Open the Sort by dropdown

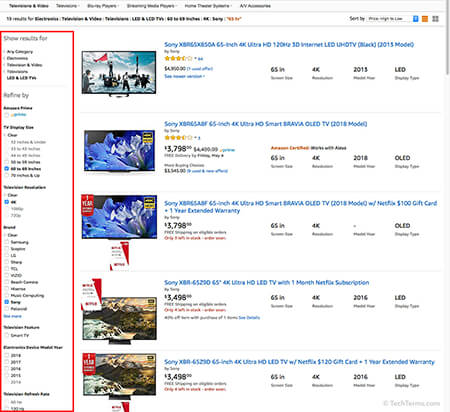pyautogui.click(x=393, y=19)
